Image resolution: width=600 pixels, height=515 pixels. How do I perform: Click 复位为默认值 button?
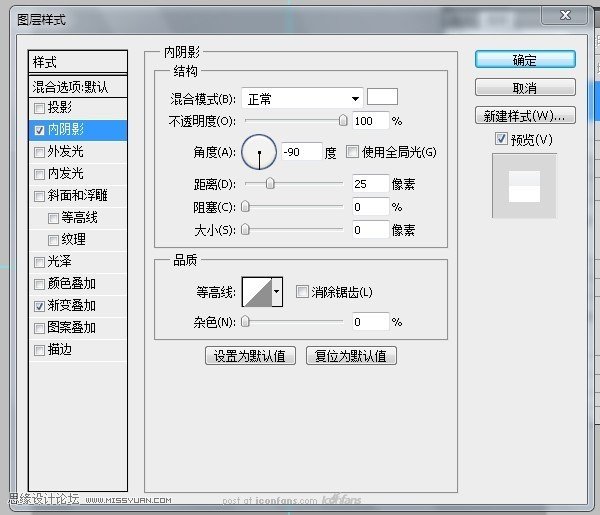pos(351,356)
